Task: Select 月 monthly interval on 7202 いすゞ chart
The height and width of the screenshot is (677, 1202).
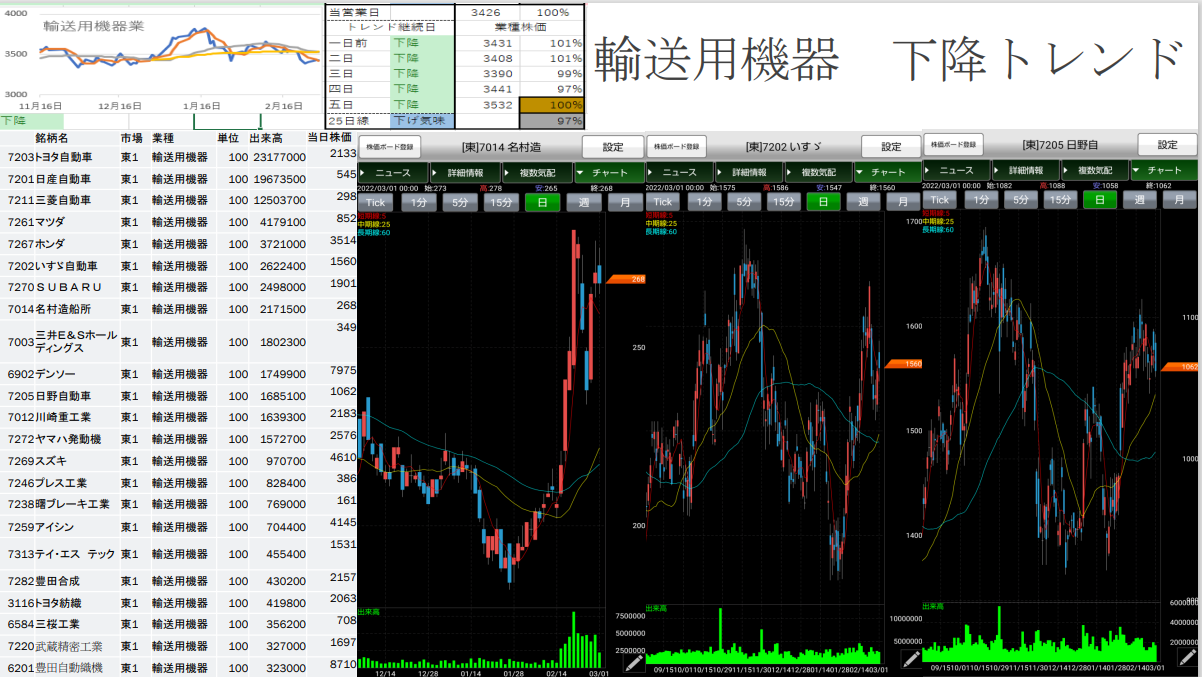Action: click(903, 201)
